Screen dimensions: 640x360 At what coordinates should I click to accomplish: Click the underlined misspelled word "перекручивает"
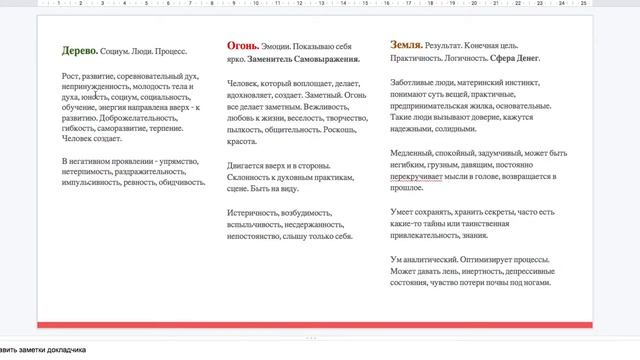tap(416, 177)
